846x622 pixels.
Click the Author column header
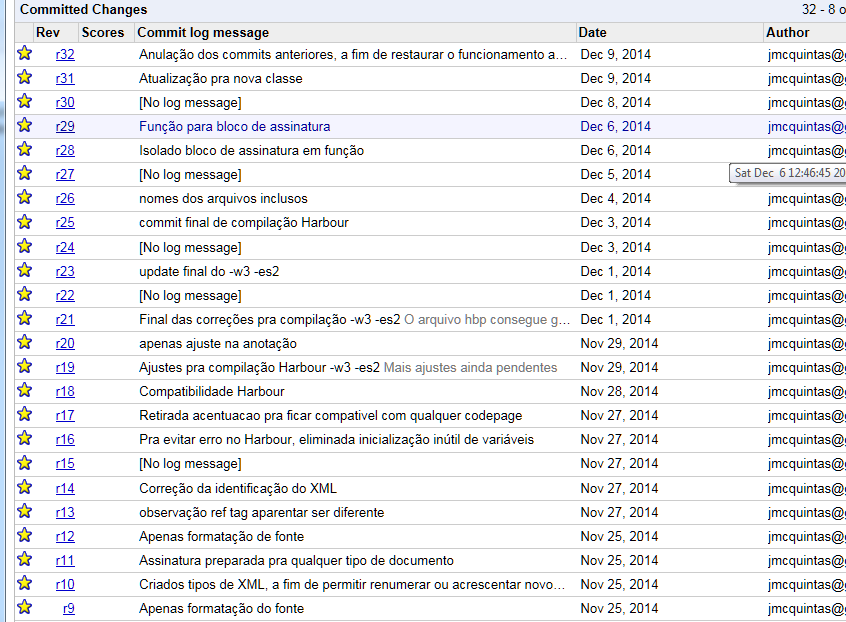tap(788, 32)
